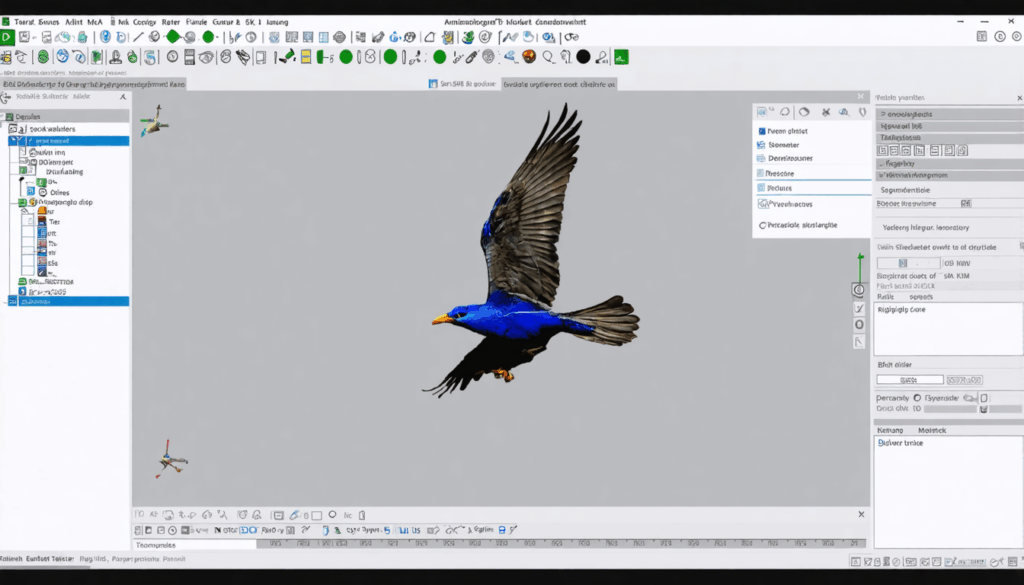Viewport: 1024px width, 585px height.
Task: Select the green diamond icon in the top toolbar
Action: 173,37
